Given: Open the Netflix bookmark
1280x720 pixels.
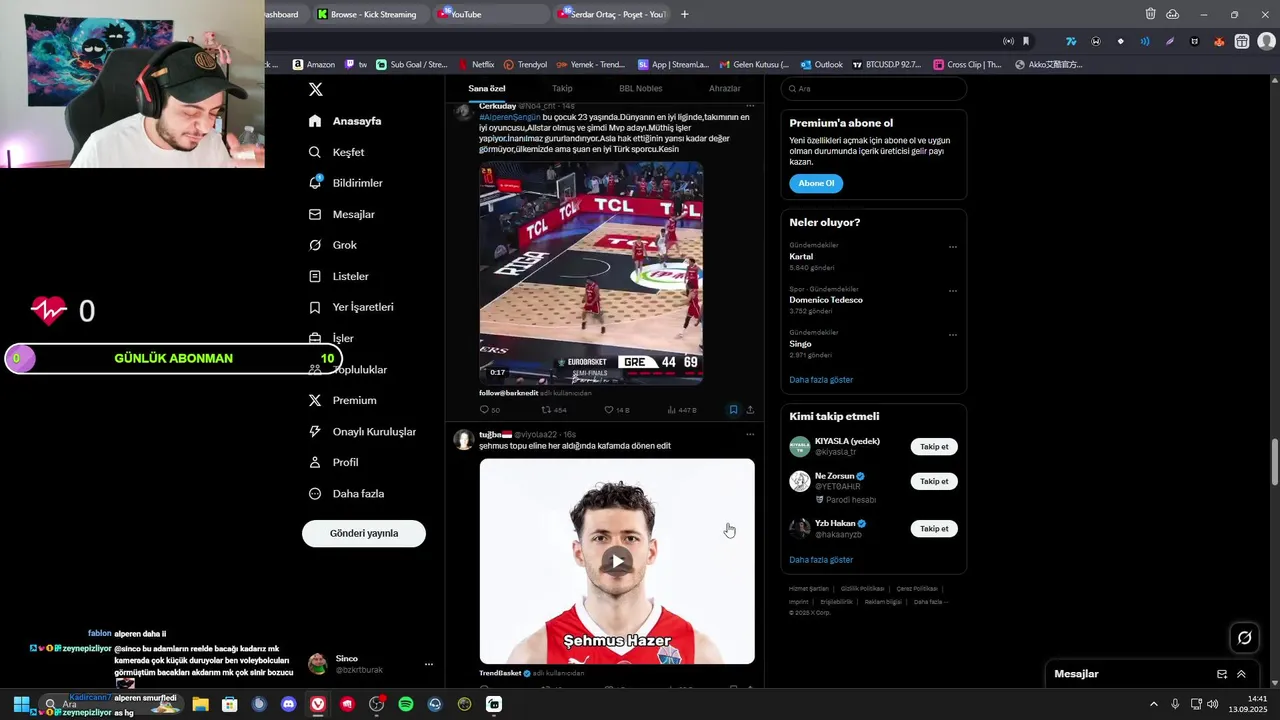Looking at the screenshot, I should click(x=476, y=64).
